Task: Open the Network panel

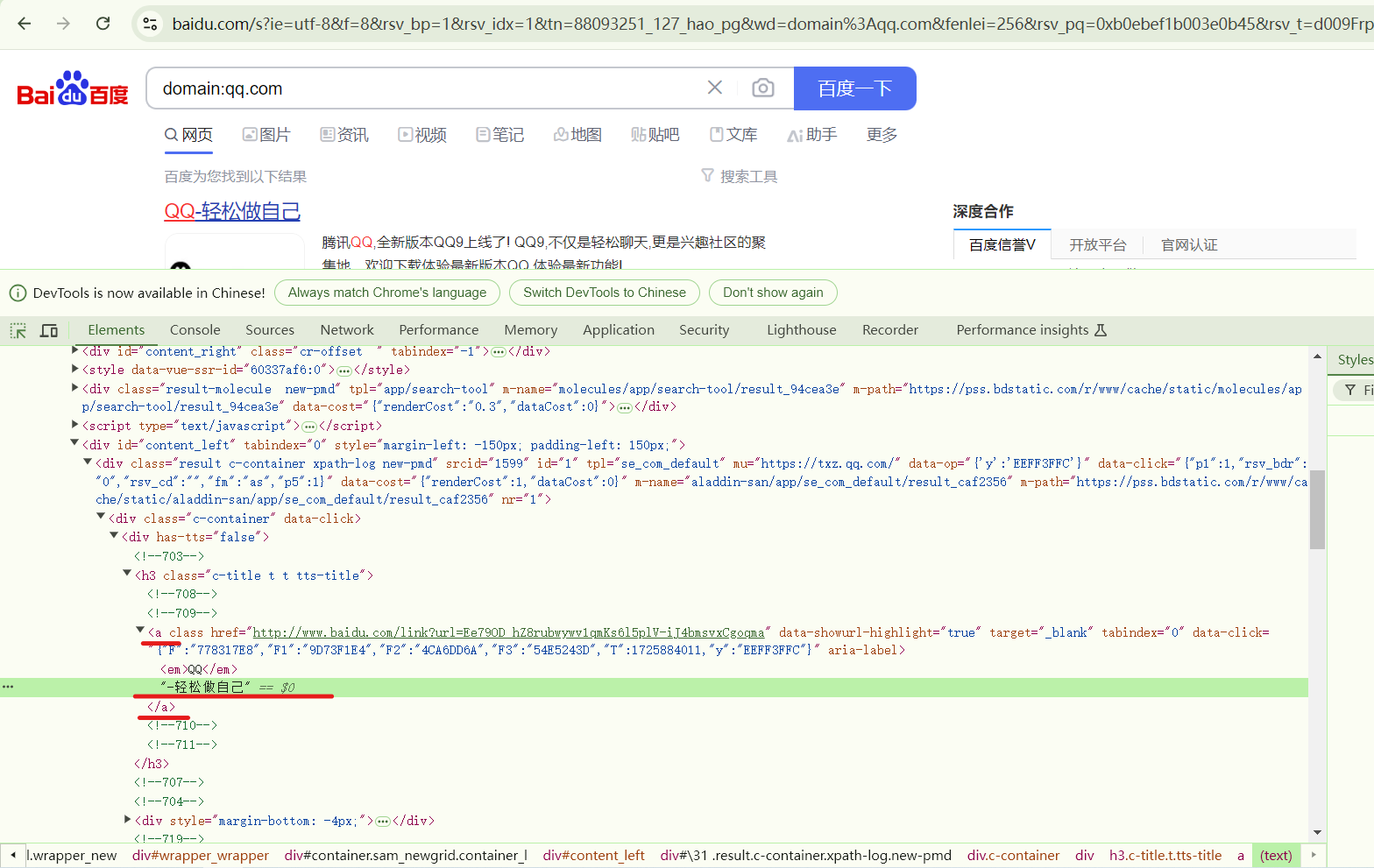Action: 347,330
